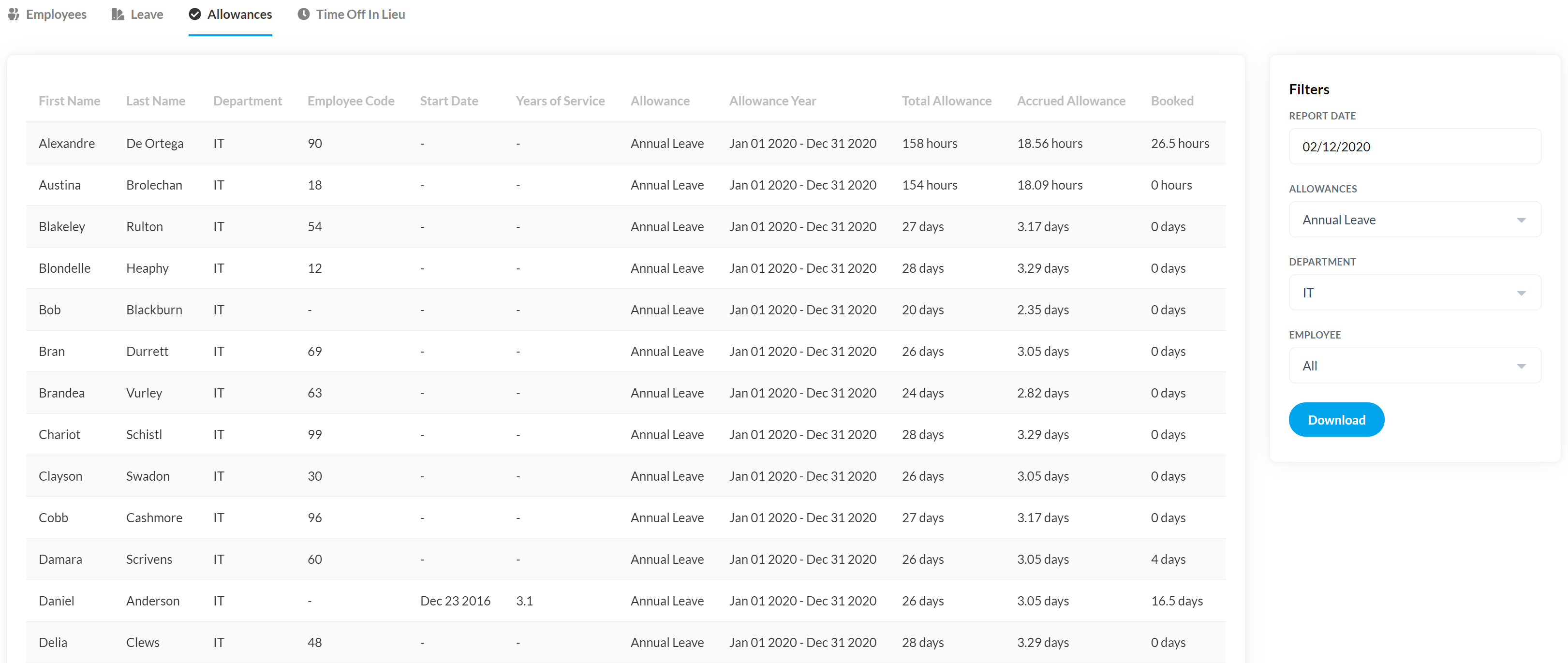Click the Allowance column header

(661, 101)
